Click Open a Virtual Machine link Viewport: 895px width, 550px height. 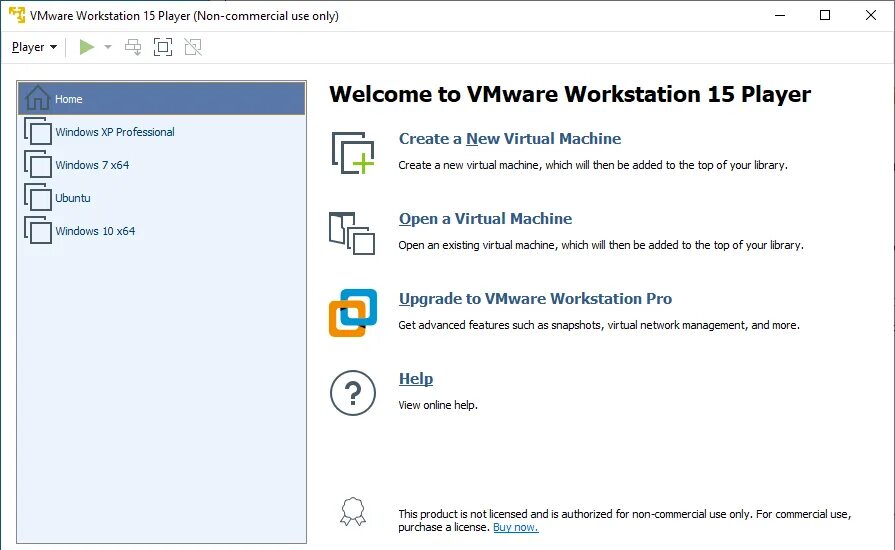485,219
